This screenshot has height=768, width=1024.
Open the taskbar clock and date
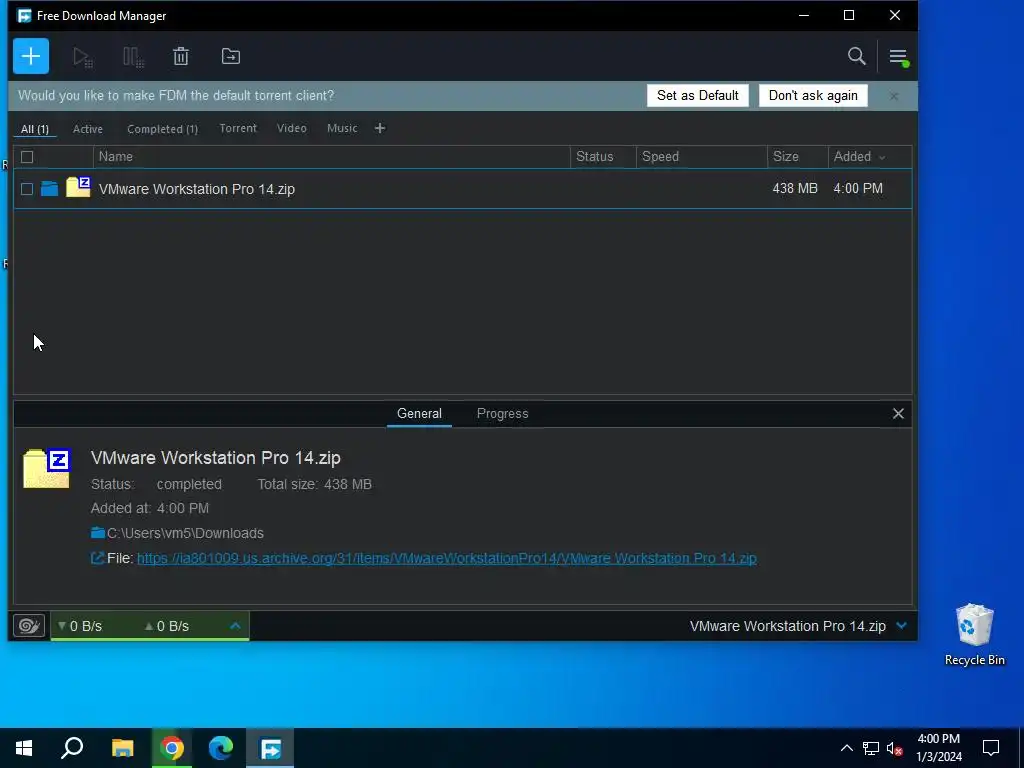point(938,748)
